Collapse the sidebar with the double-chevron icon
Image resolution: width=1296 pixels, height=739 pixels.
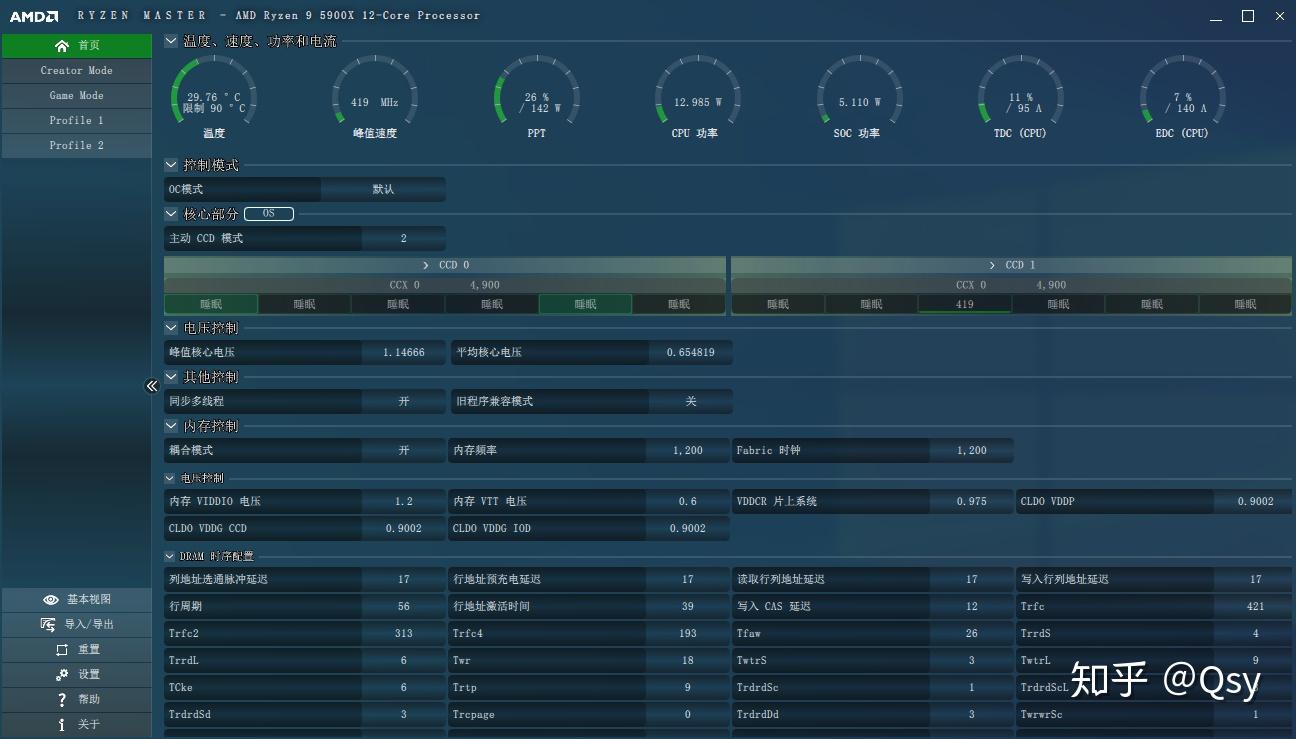coord(152,386)
